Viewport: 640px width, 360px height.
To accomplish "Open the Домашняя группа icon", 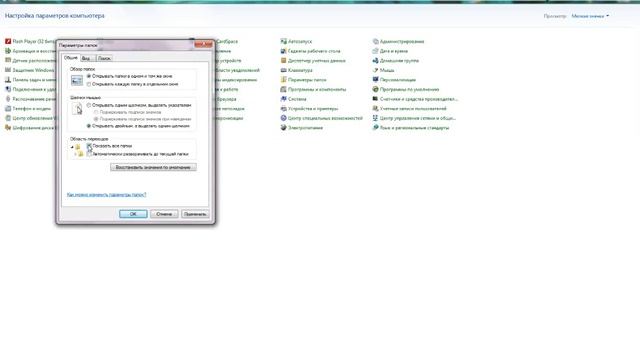I will (375, 60).
